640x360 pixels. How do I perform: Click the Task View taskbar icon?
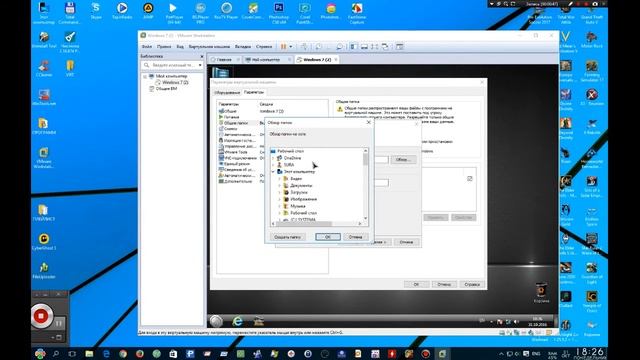72,353
